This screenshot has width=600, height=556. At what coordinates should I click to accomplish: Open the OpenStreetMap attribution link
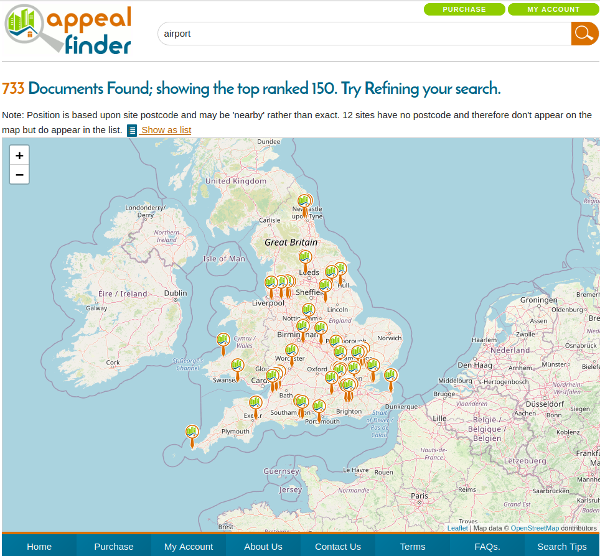[535, 528]
